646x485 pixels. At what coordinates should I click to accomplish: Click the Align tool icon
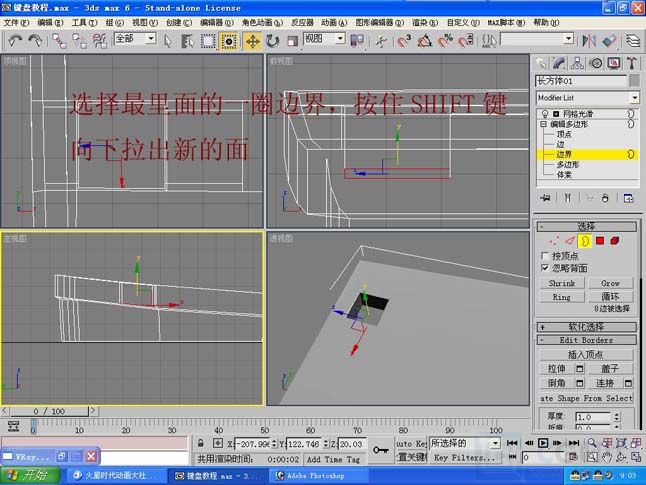[609, 41]
